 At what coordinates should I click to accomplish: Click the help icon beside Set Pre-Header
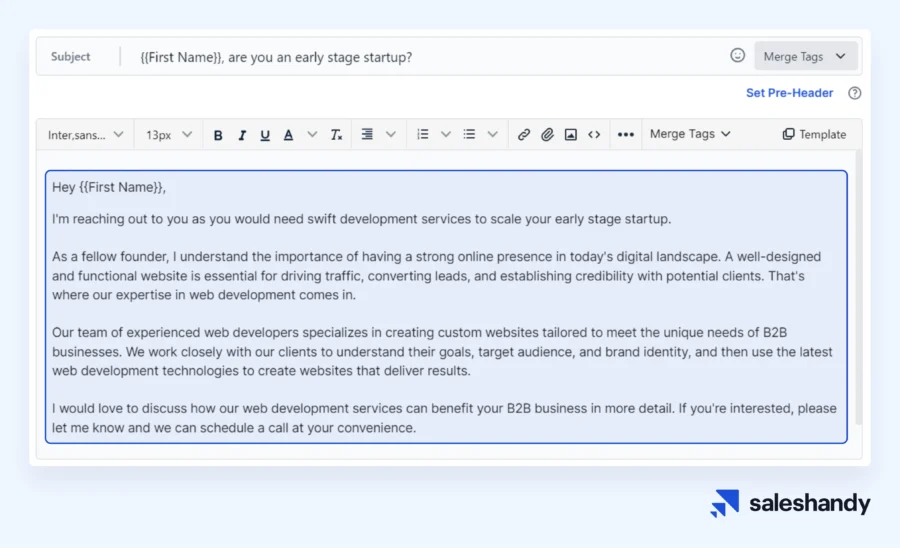click(x=854, y=93)
